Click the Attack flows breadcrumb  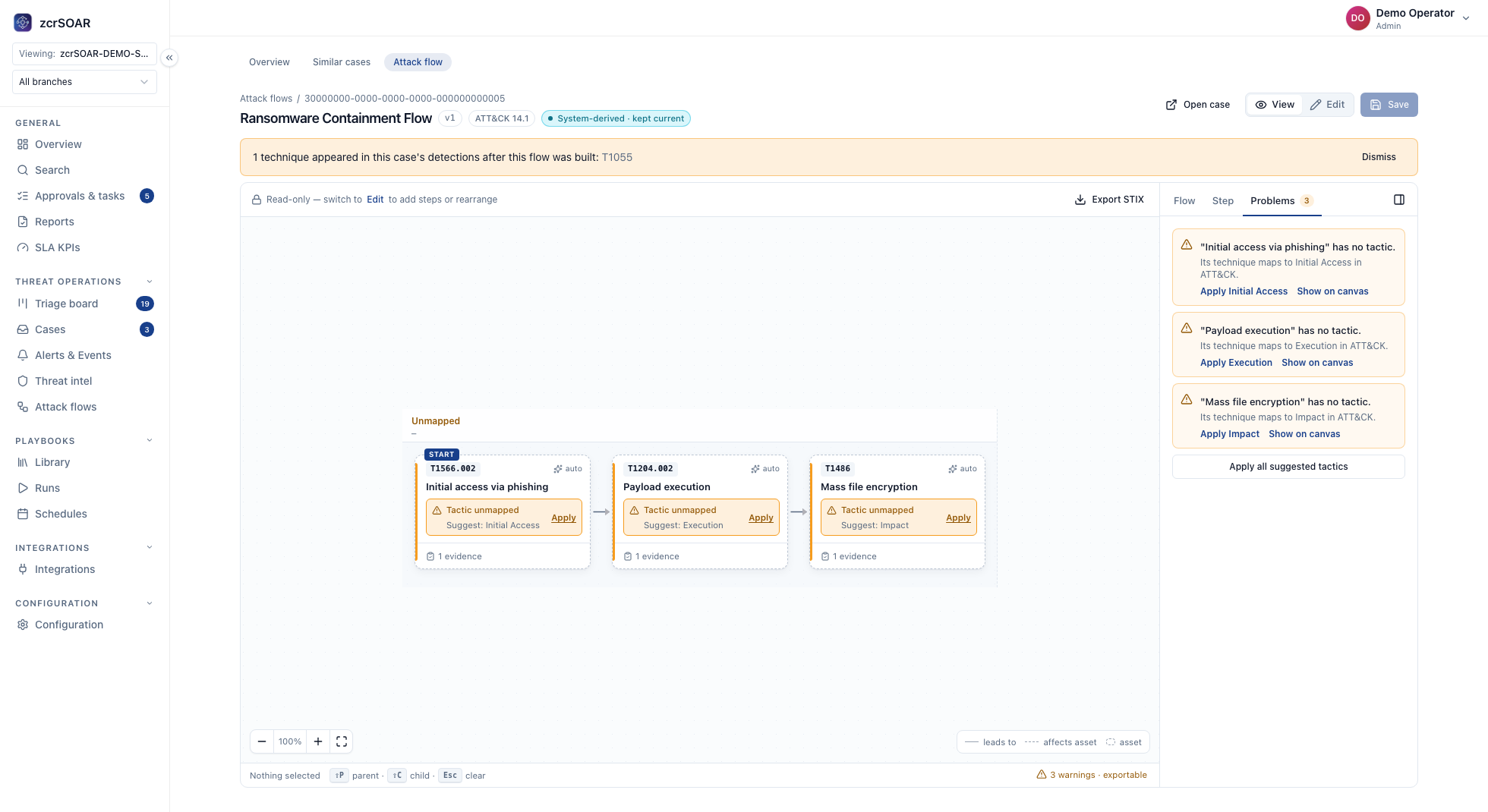tap(266, 99)
